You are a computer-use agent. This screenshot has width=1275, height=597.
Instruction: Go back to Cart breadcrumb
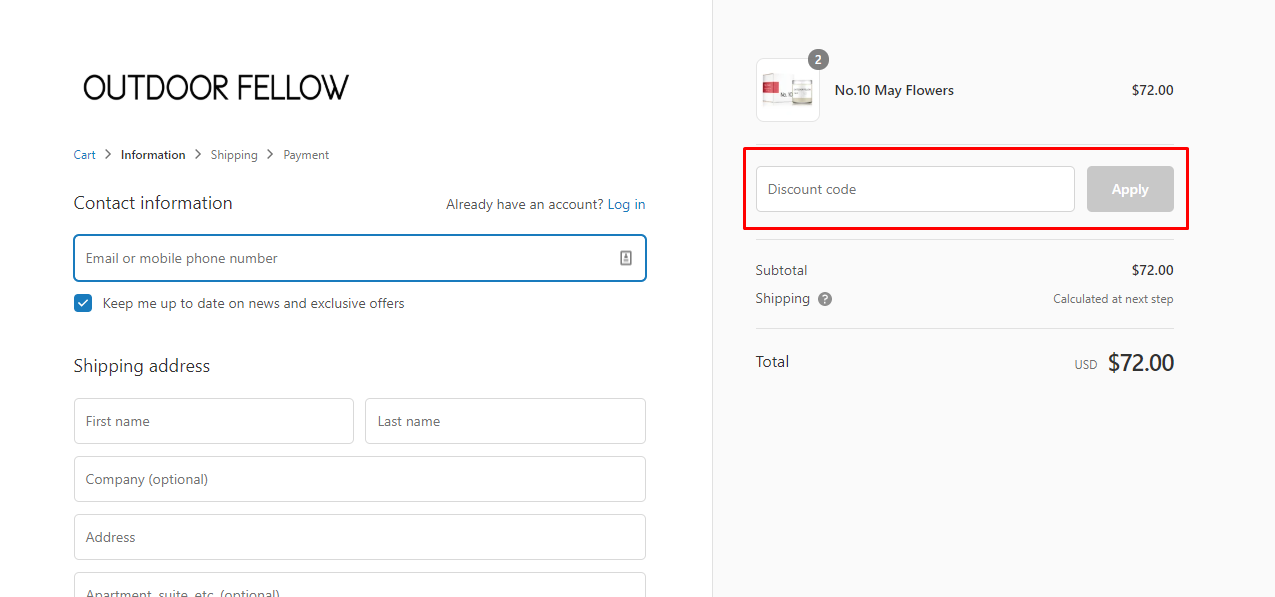[x=85, y=155]
